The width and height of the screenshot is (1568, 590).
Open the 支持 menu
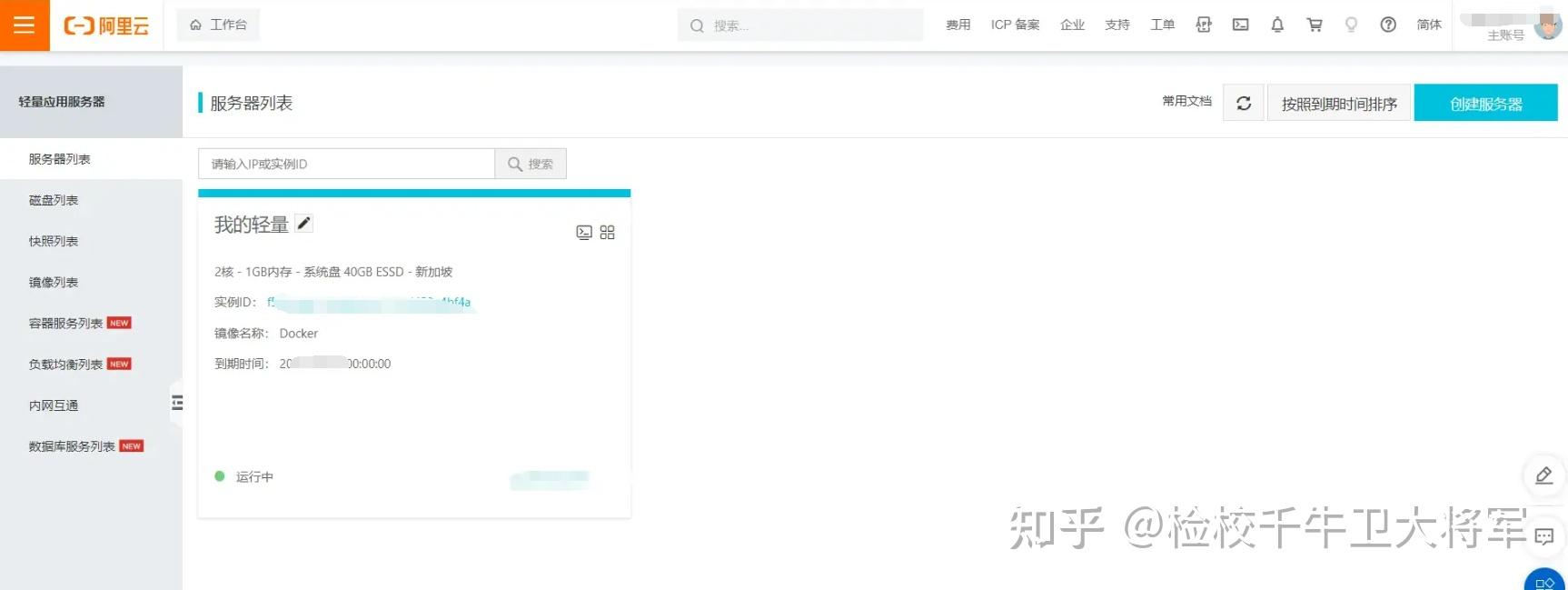pyautogui.click(x=1117, y=25)
